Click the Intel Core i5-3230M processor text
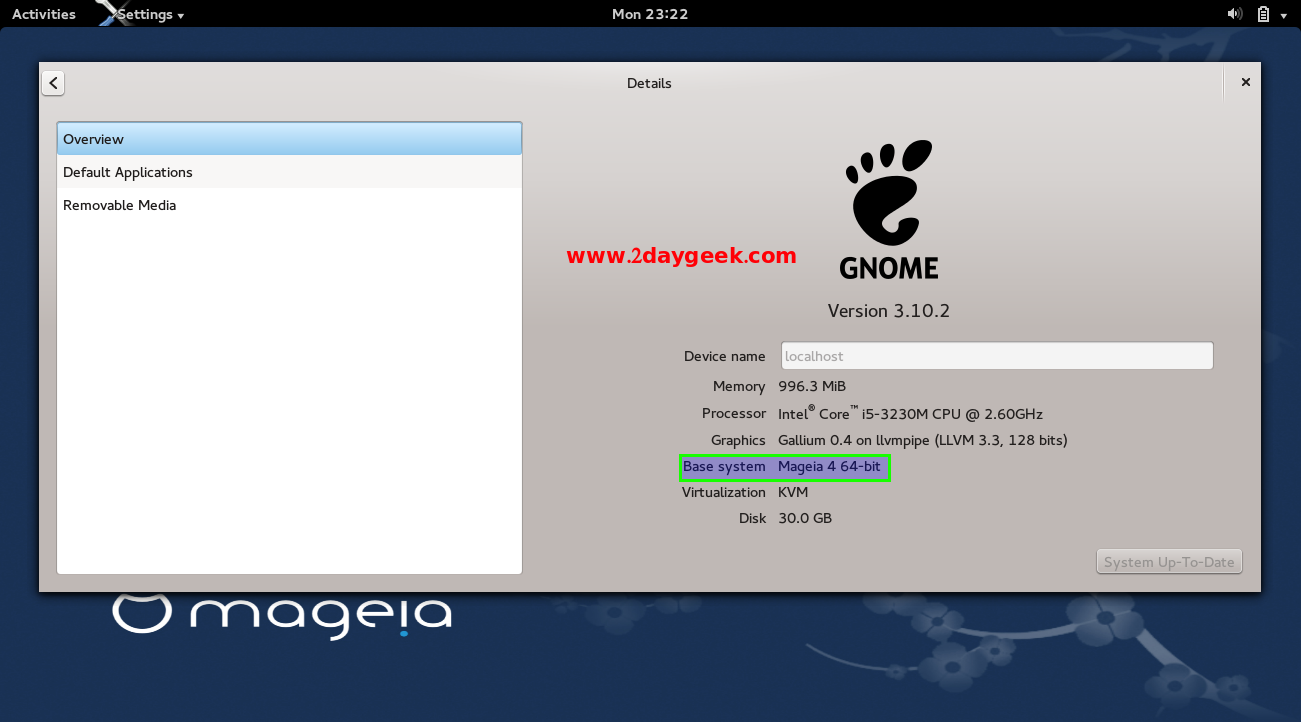This screenshot has width=1301, height=722. pos(910,413)
